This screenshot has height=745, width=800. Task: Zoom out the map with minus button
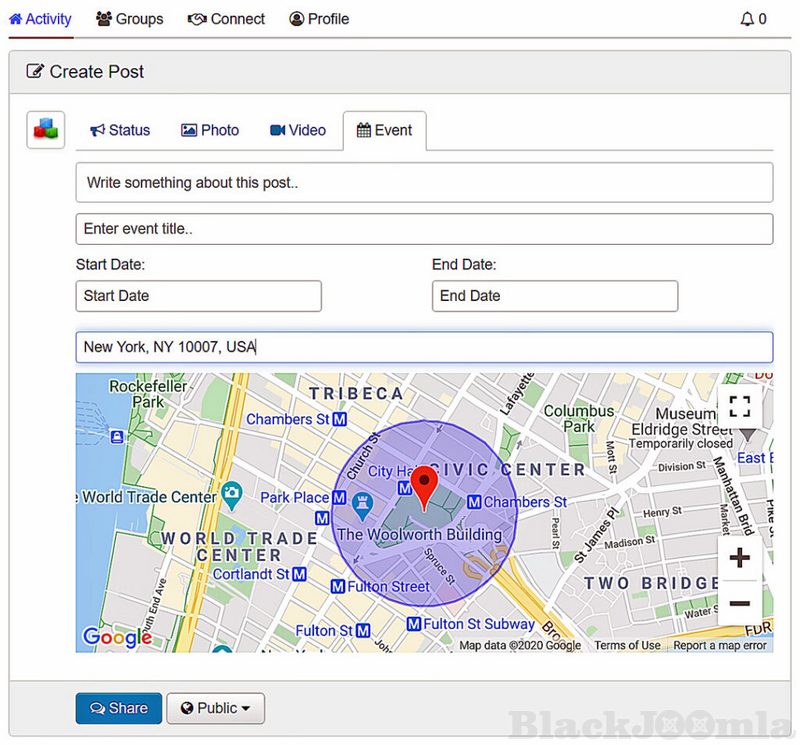[x=739, y=603]
